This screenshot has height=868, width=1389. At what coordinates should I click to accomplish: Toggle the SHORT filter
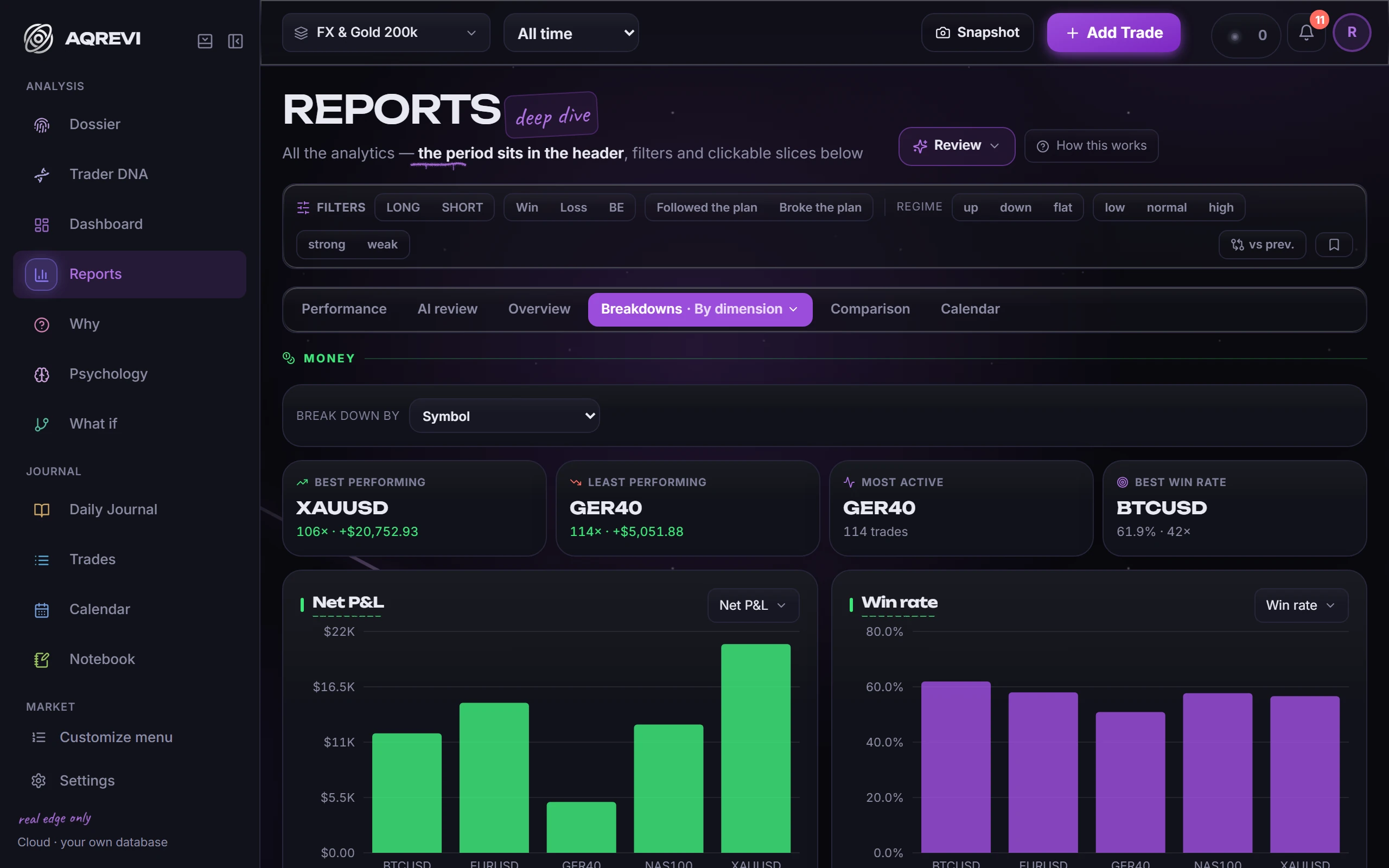click(x=462, y=207)
